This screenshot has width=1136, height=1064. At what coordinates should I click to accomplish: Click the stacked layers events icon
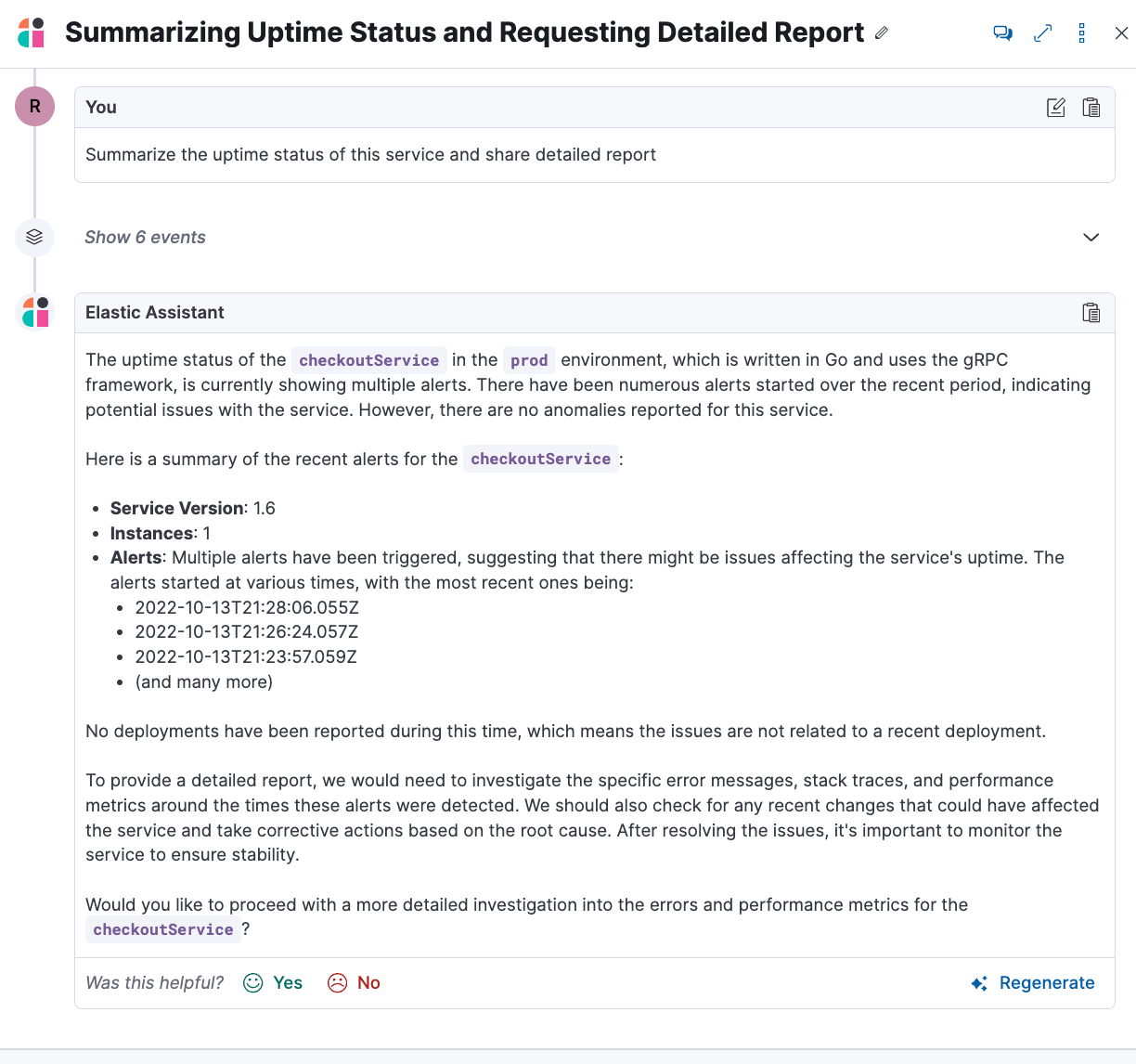[34, 237]
